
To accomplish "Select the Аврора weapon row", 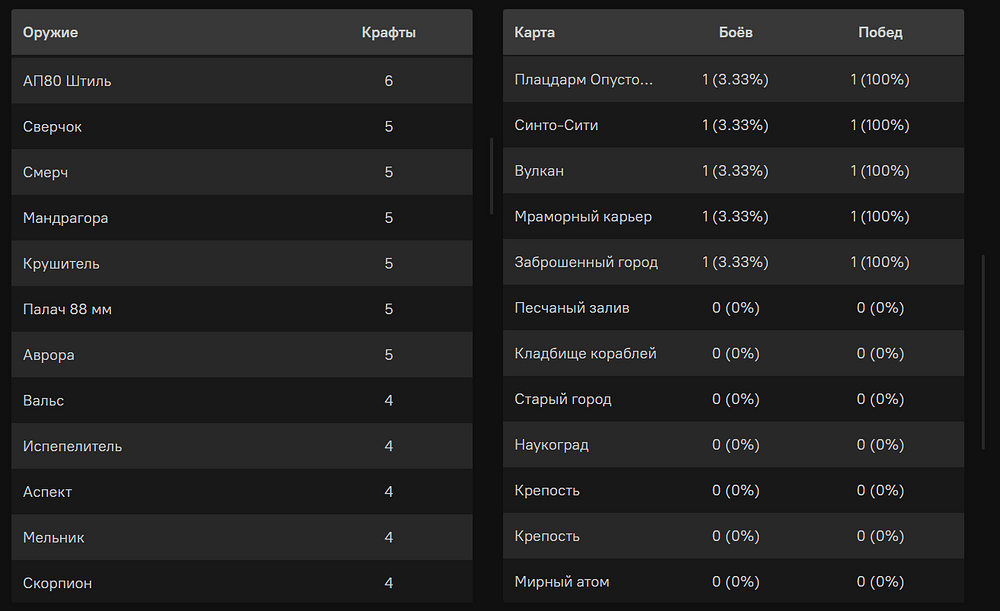I will (x=242, y=355).
